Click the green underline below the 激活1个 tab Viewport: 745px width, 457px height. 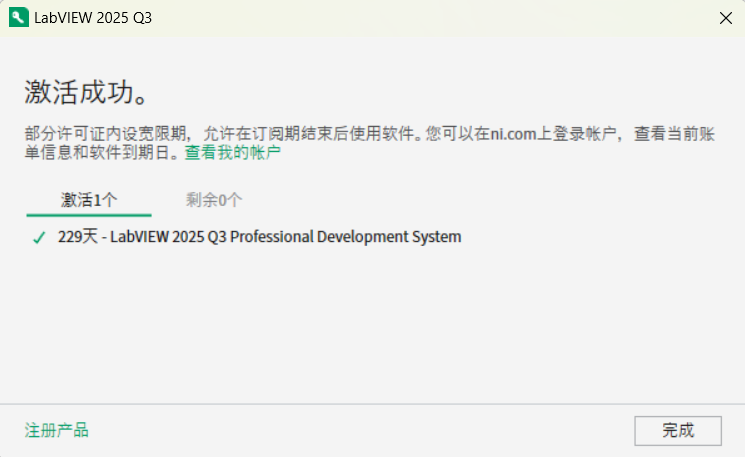coord(89,214)
